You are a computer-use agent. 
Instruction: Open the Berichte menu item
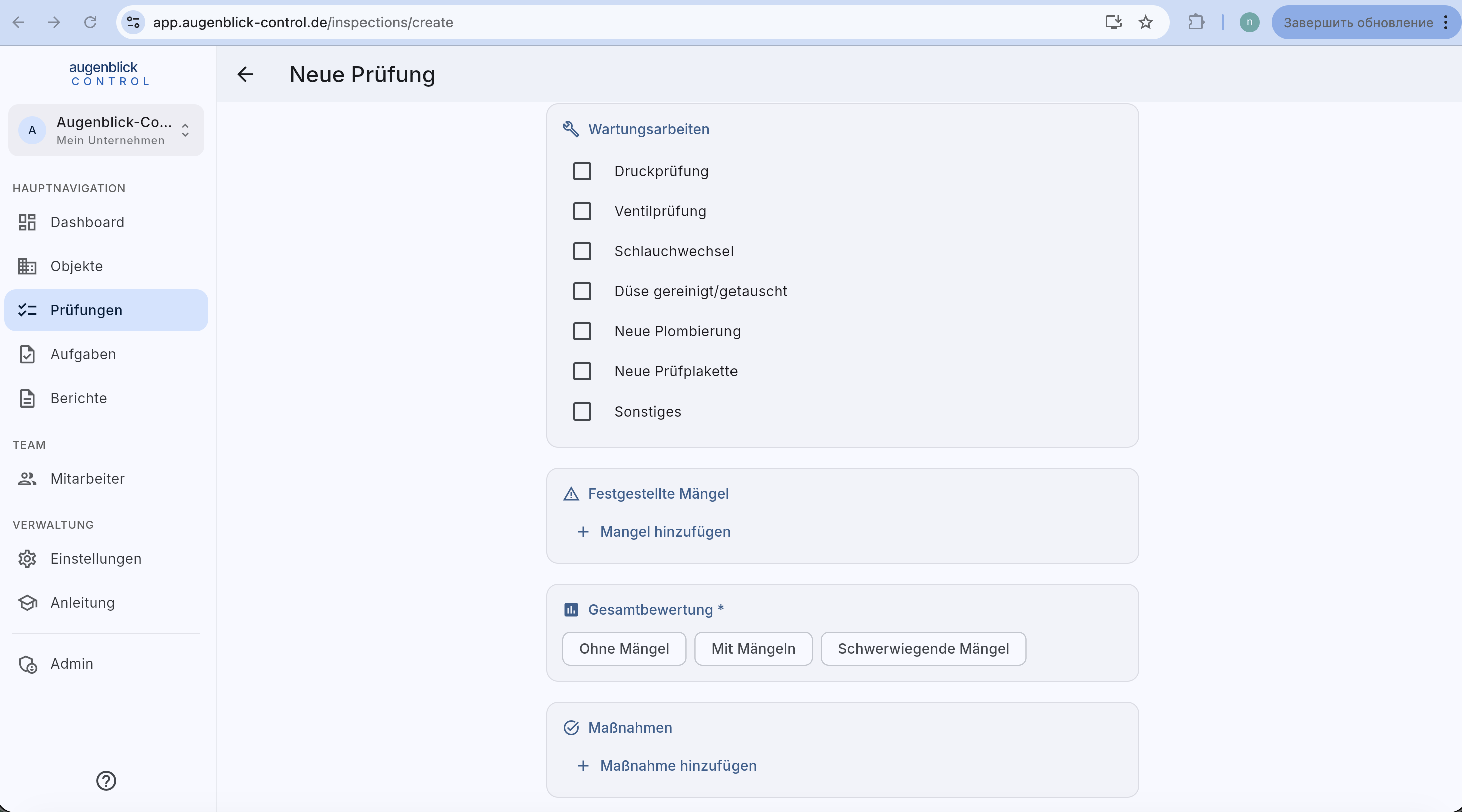point(106,398)
